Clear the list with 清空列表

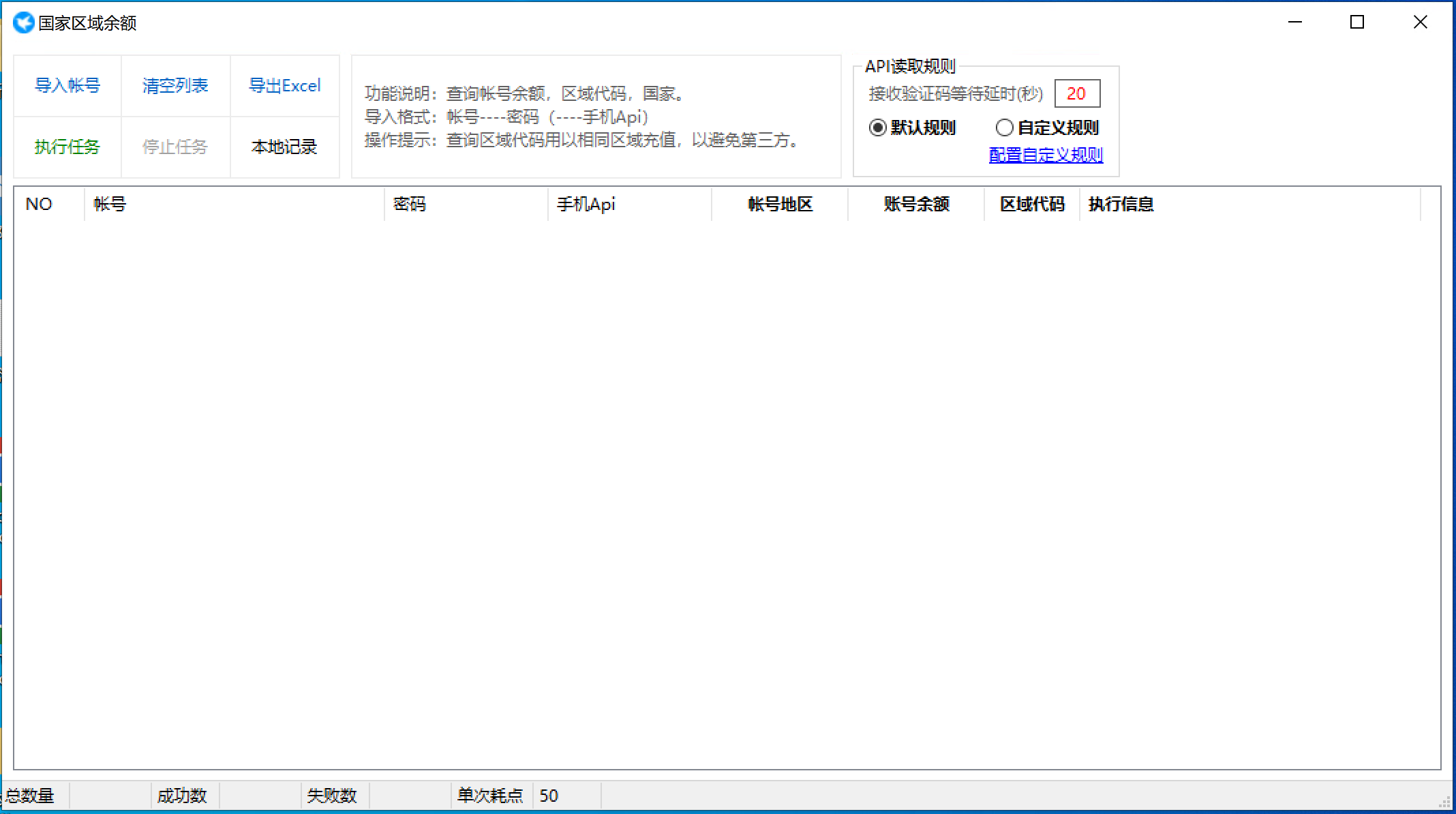pyautogui.click(x=175, y=86)
